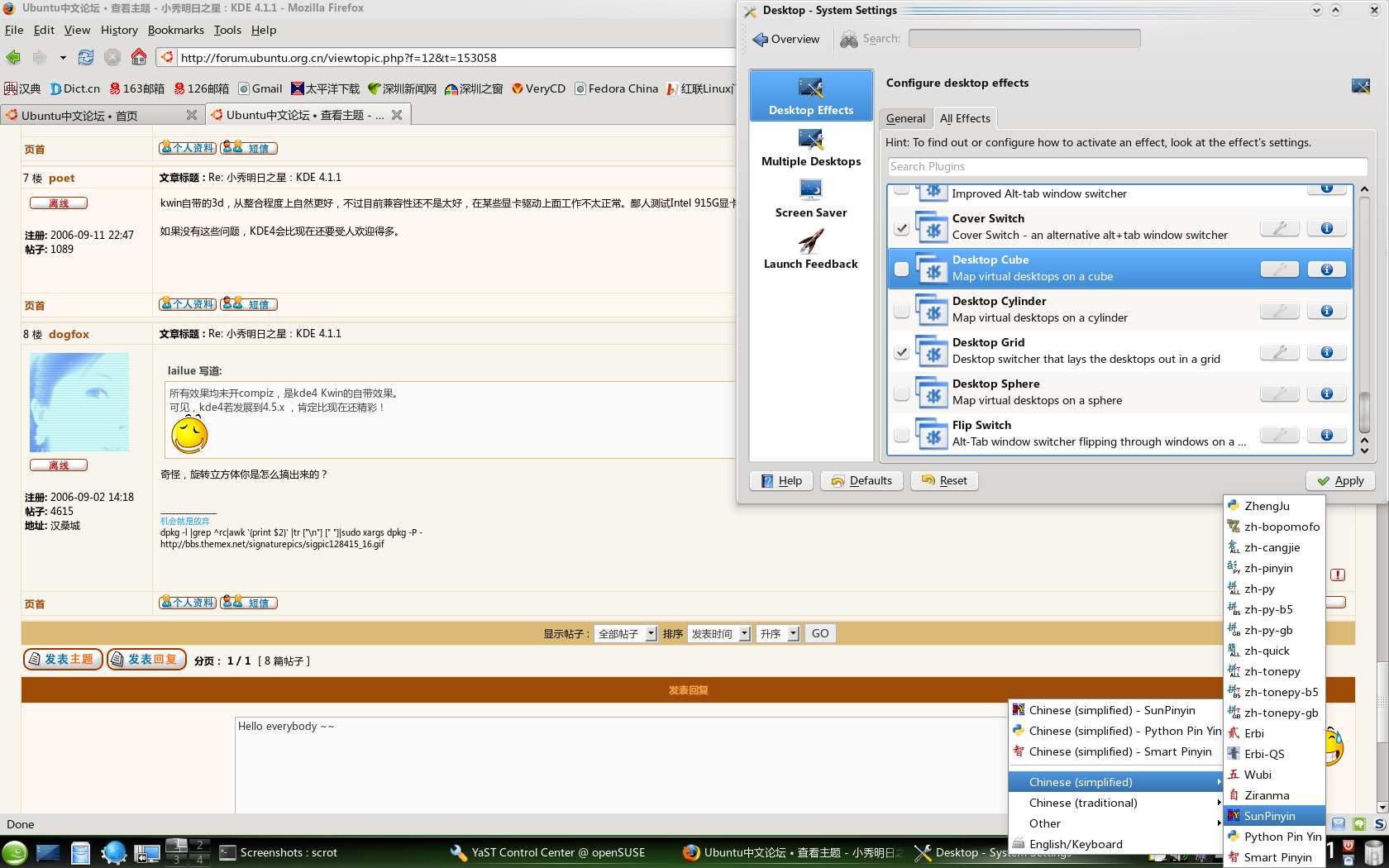Screen dimensions: 1389x868
Task: Return to the System Settings Overview
Action: [786, 39]
